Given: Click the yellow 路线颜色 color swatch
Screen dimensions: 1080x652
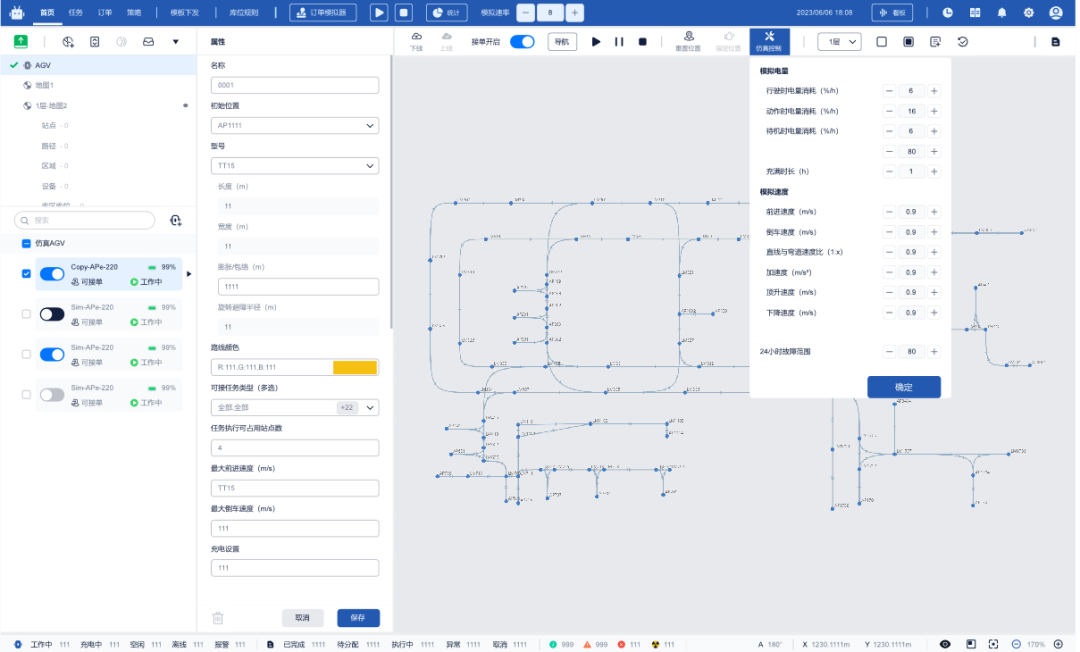Looking at the screenshot, I should click(355, 367).
